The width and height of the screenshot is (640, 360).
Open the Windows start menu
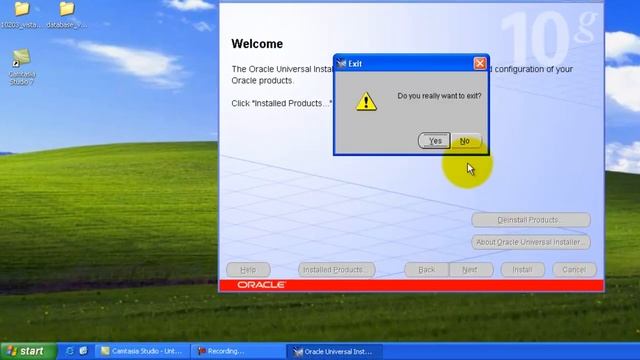[x=28, y=351]
